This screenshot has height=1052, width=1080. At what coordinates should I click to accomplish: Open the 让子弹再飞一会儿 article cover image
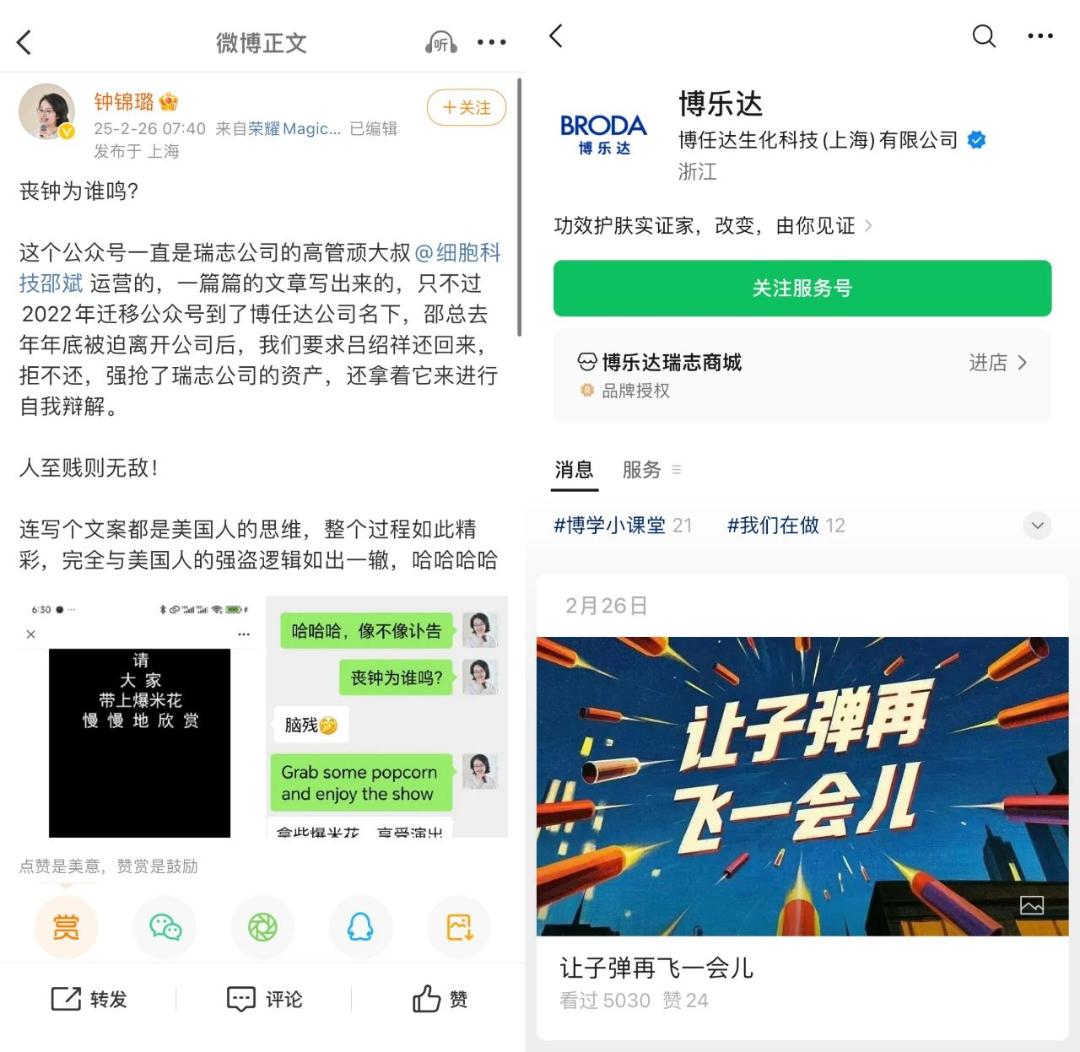pyautogui.click(x=802, y=786)
